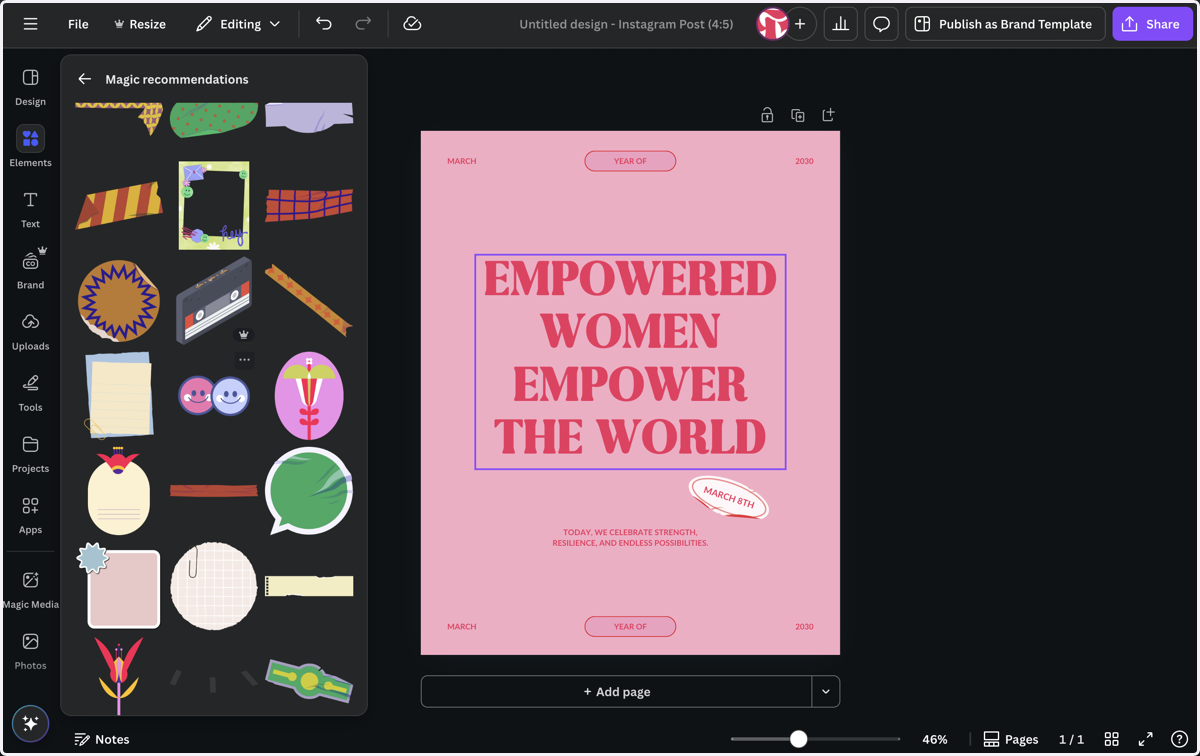Select the red grid tape element

click(x=309, y=205)
